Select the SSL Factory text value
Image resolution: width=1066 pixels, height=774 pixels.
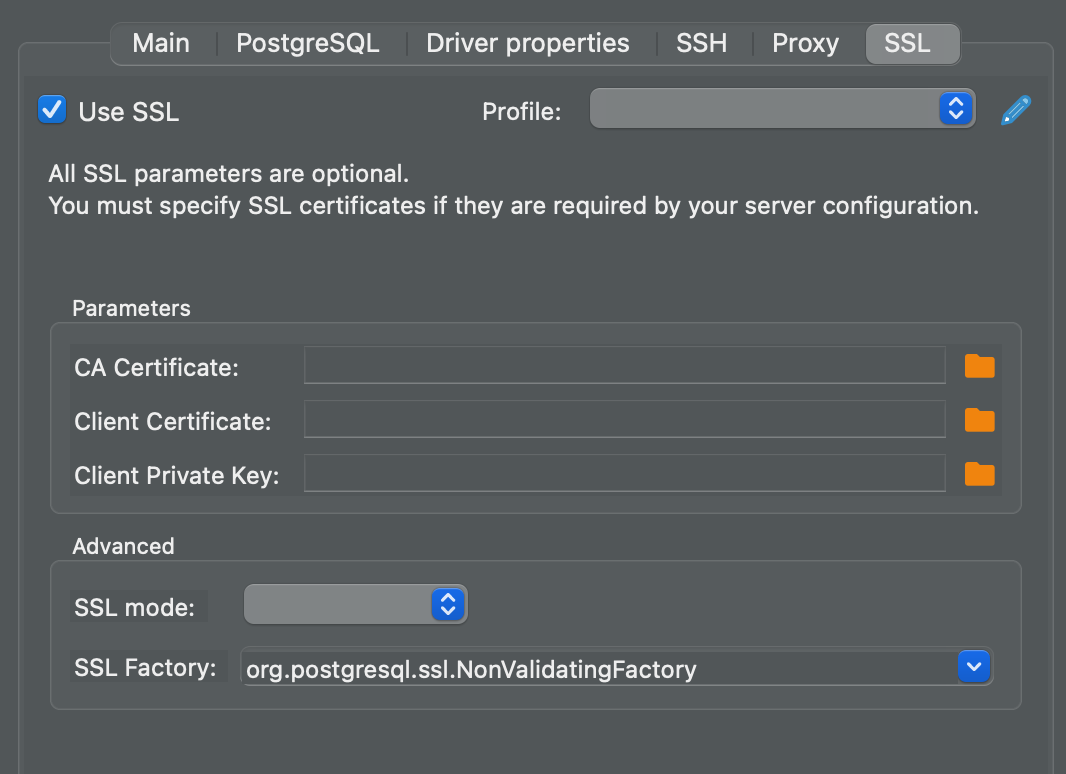470,669
